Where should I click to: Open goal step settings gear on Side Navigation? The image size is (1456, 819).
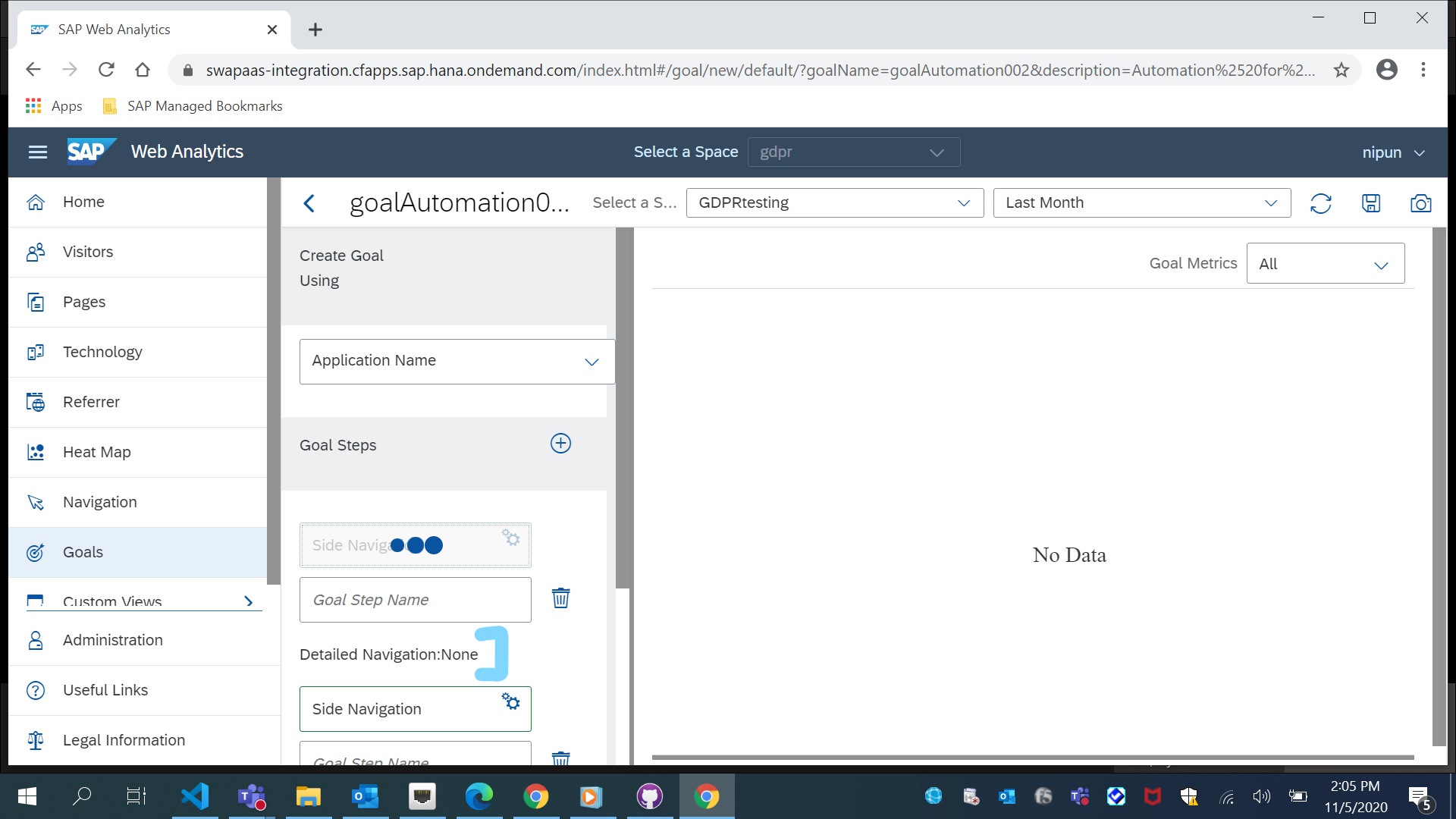point(510,701)
